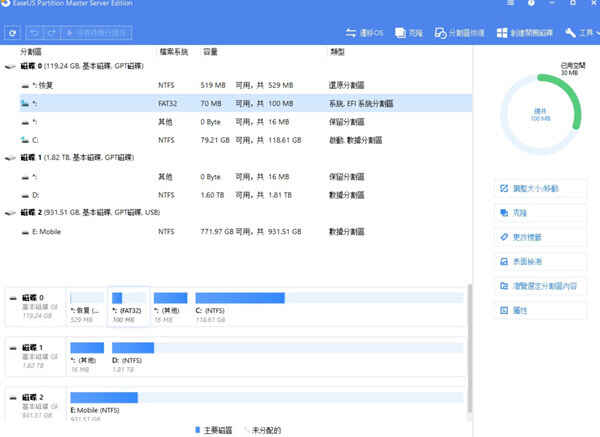
Task: Click the selected FAT32 row's drive icon
Action: point(25,103)
